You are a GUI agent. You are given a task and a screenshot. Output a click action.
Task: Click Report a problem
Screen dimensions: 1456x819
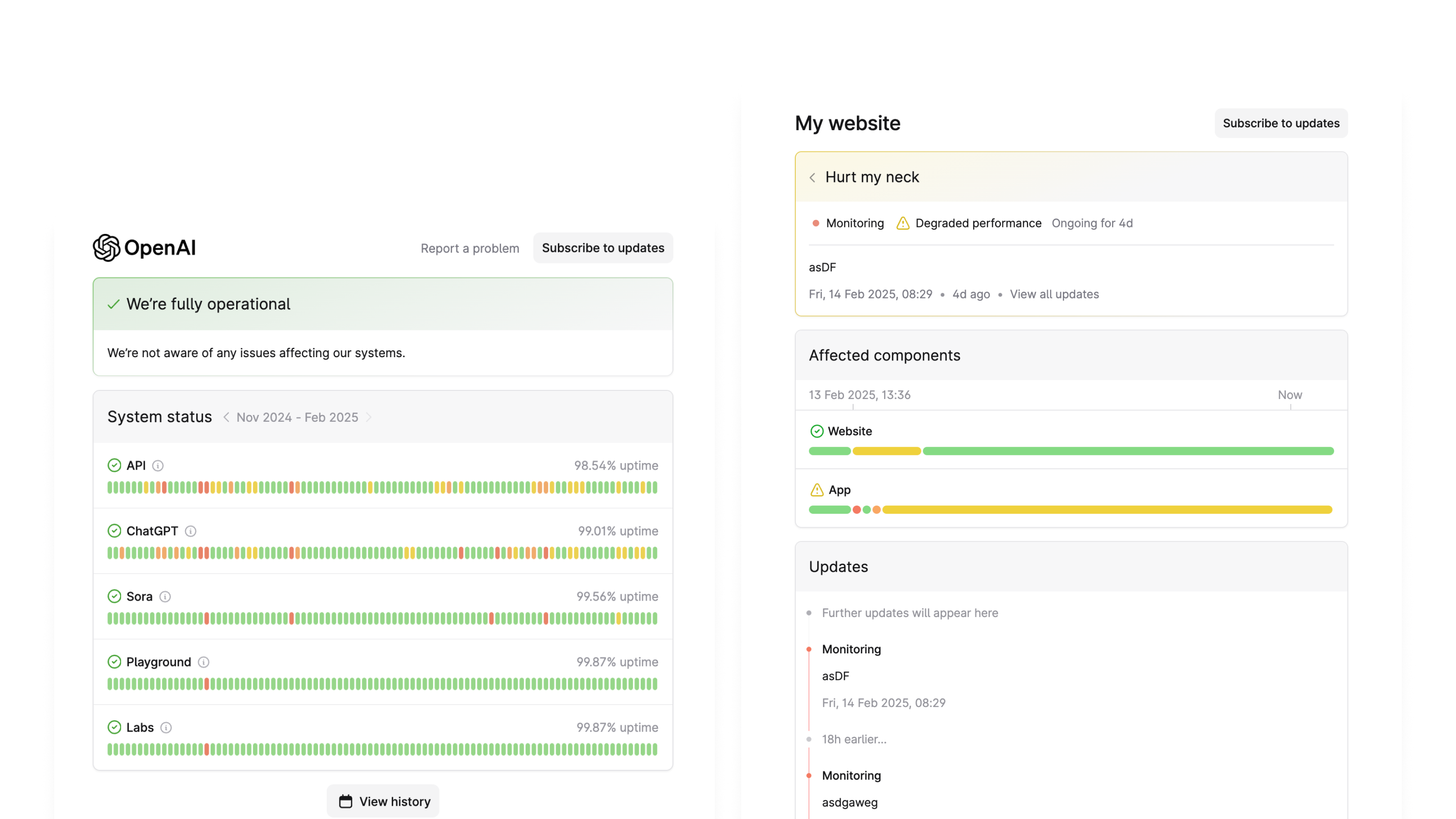coord(470,248)
